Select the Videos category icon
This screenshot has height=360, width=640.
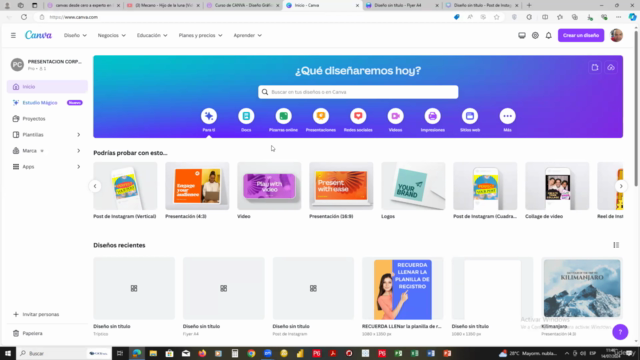[x=396, y=116]
